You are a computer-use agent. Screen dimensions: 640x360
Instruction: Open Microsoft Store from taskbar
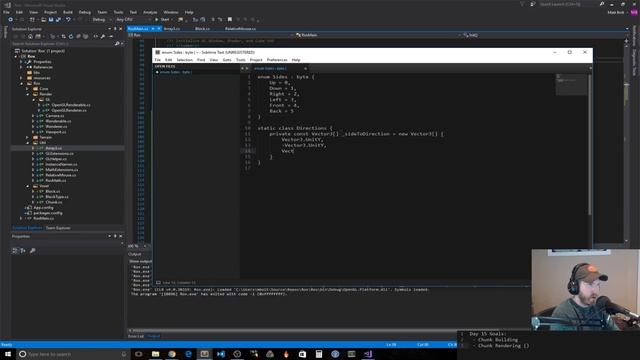(302, 354)
